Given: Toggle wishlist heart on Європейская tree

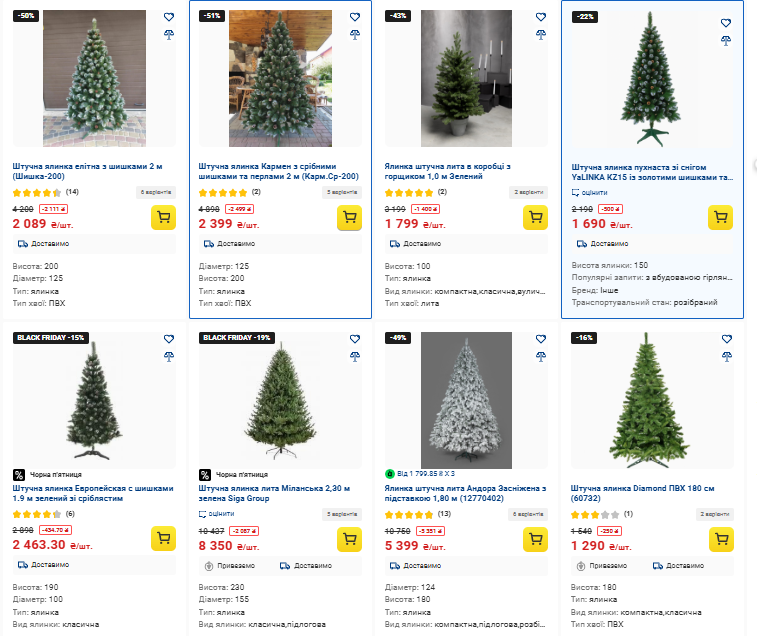Looking at the screenshot, I should pos(169,339).
